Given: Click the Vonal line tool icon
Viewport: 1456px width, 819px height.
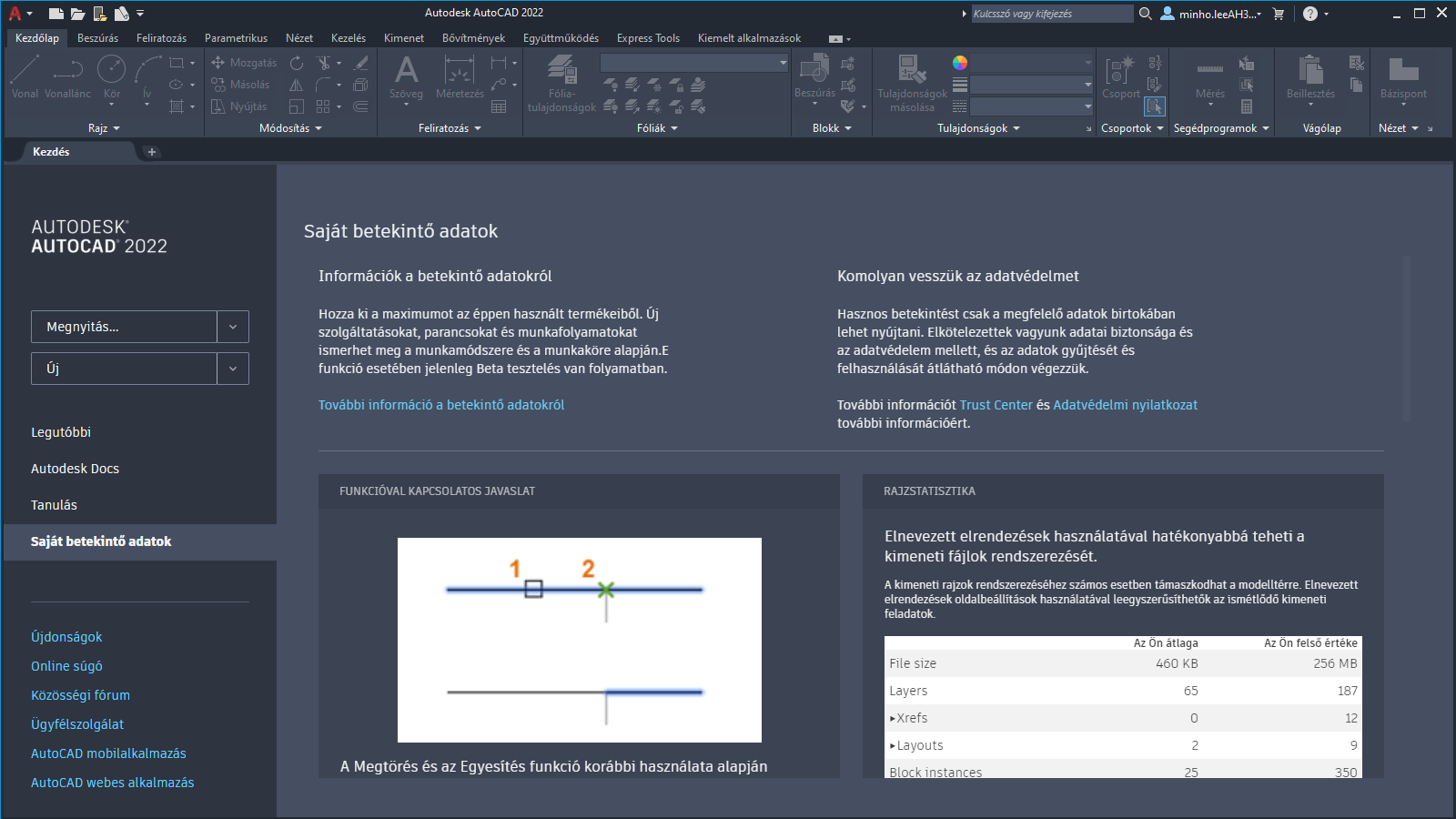Looking at the screenshot, I should point(25,69).
